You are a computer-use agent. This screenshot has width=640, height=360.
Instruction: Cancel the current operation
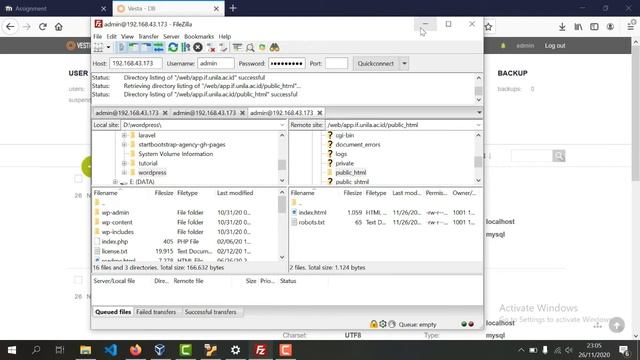[x=198, y=48]
